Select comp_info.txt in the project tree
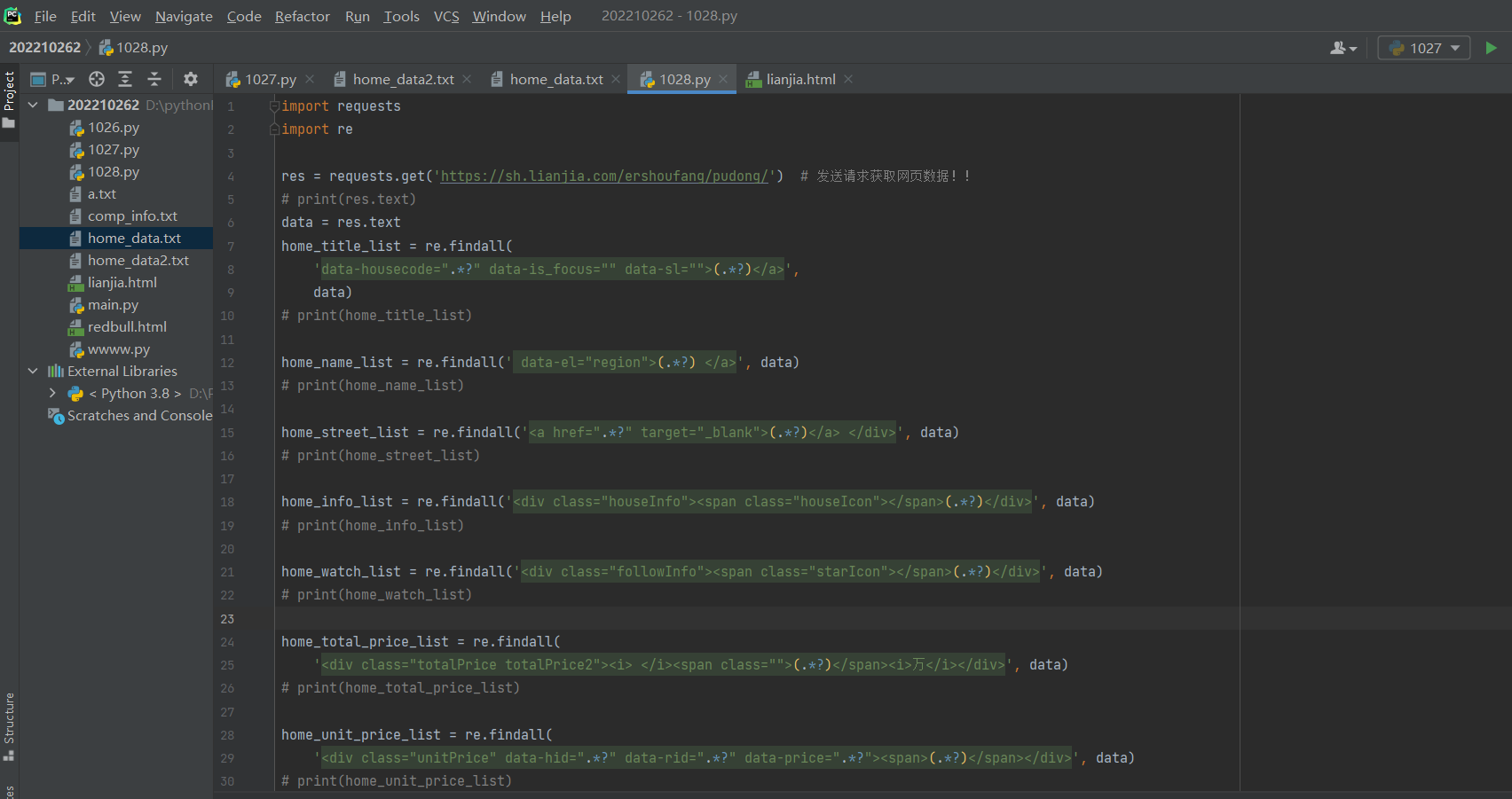This screenshot has width=1512, height=799. point(132,216)
